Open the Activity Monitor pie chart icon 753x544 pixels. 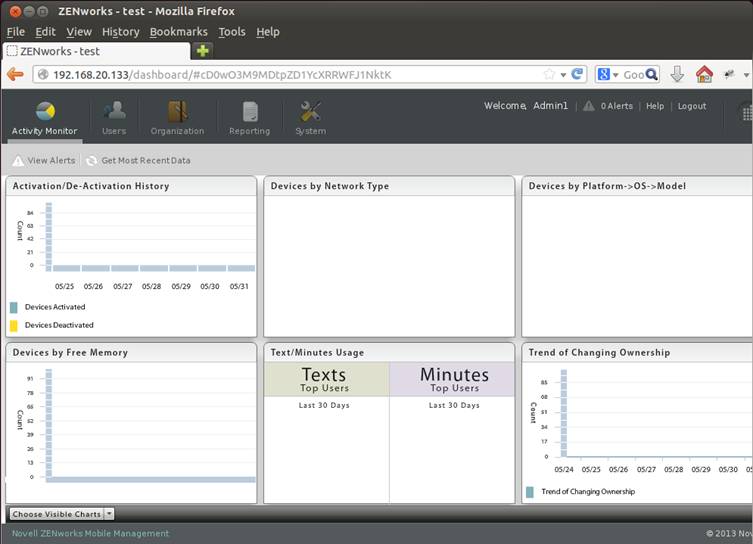(x=45, y=111)
